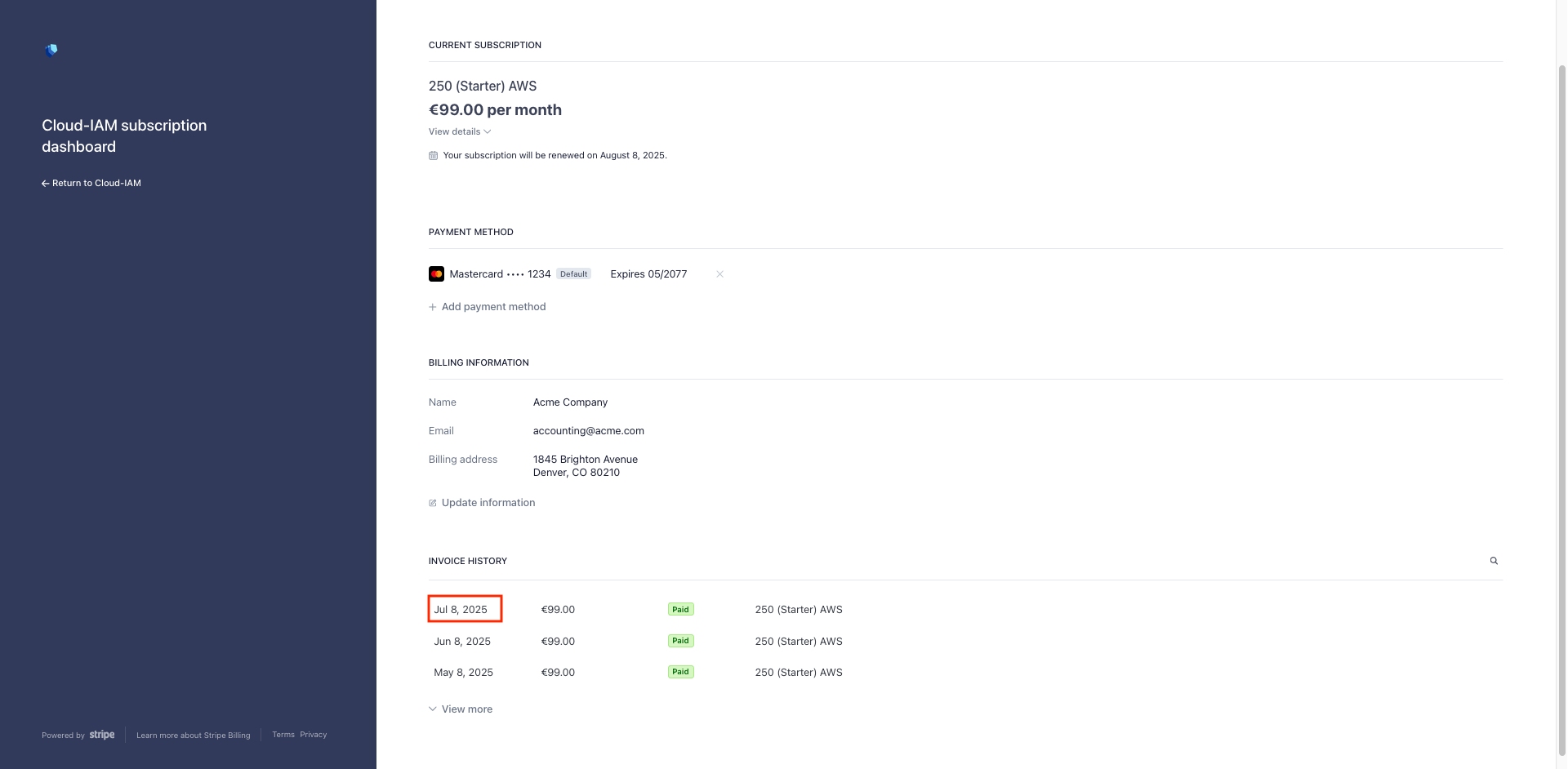Click Paid badge on Jul 8 invoice

pyautogui.click(x=680, y=609)
